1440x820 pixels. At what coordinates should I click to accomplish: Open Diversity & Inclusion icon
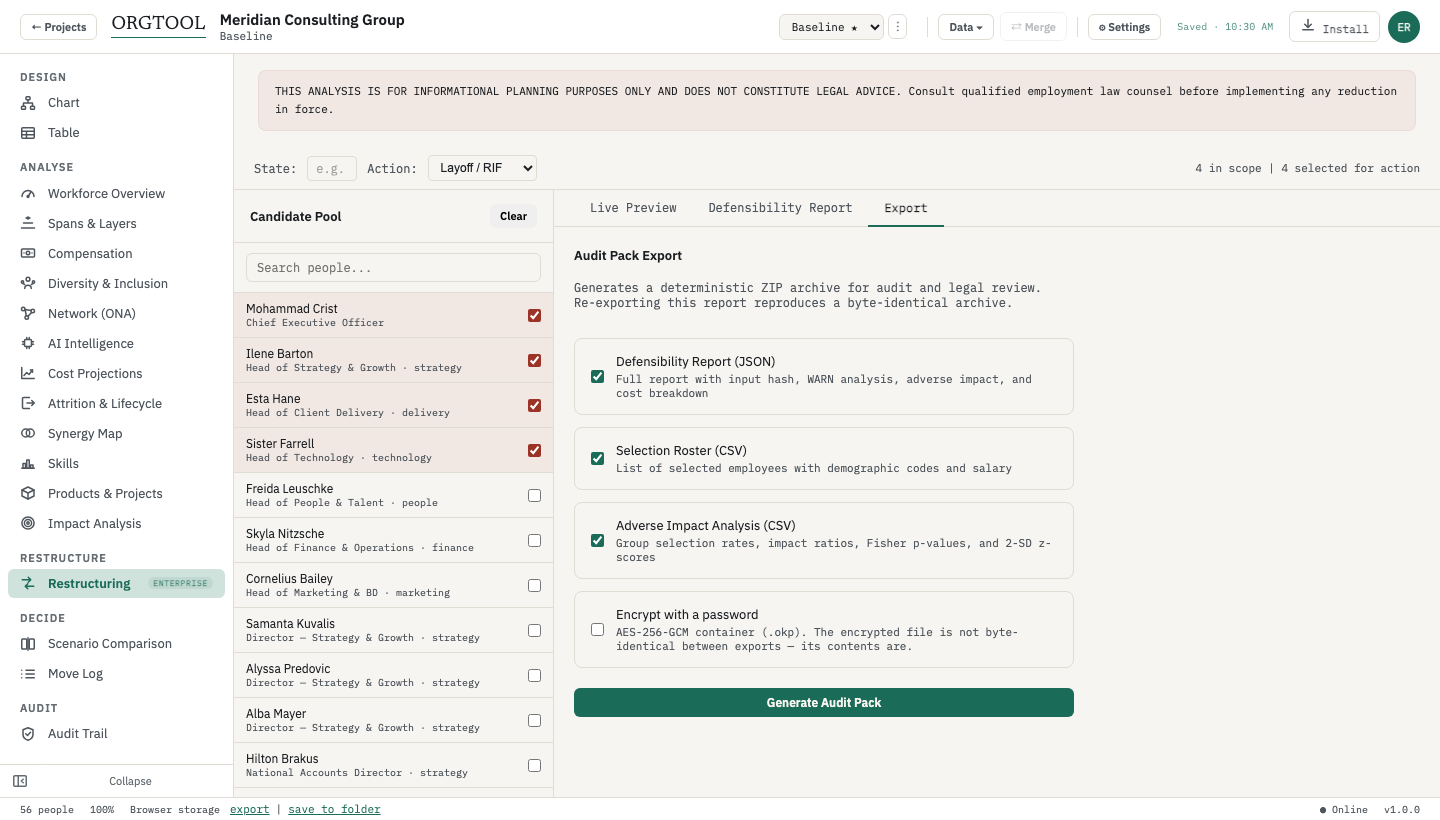coord(28,284)
